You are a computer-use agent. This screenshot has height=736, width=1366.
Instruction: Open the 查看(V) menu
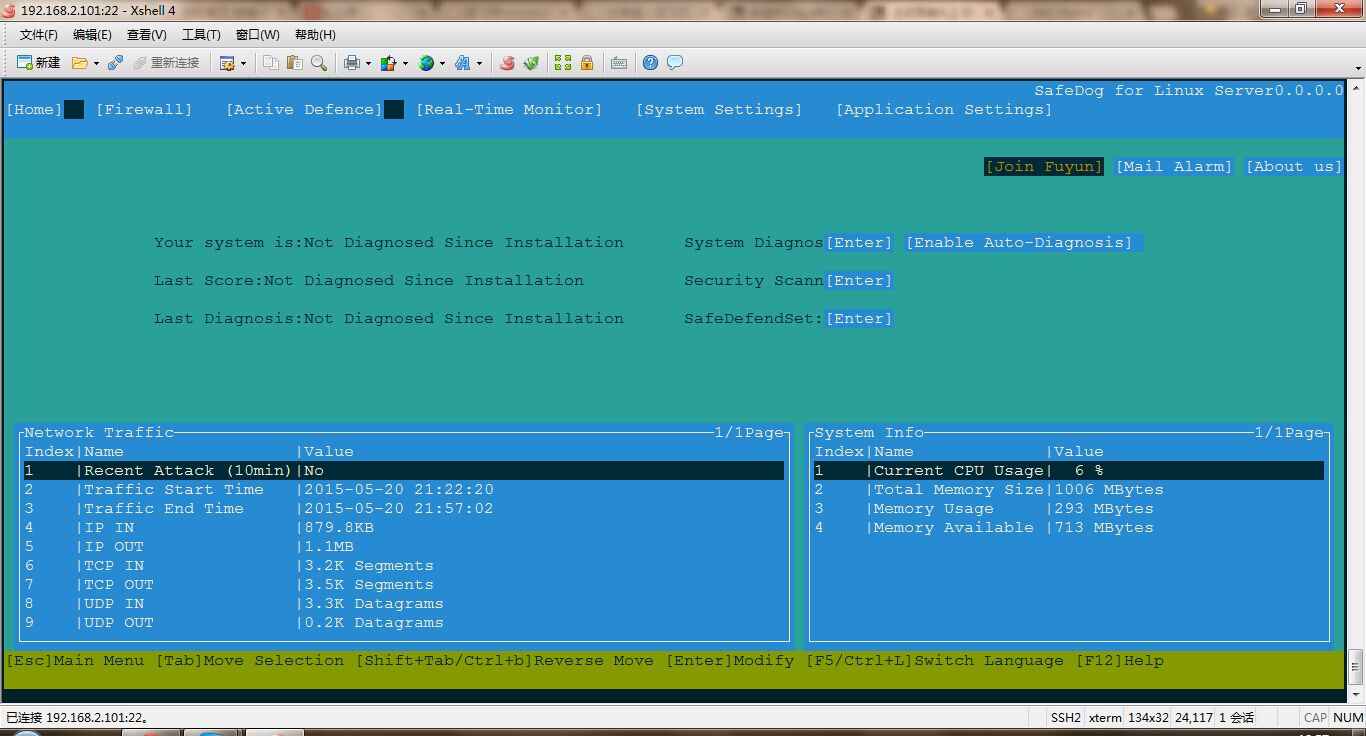tap(147, 35)
